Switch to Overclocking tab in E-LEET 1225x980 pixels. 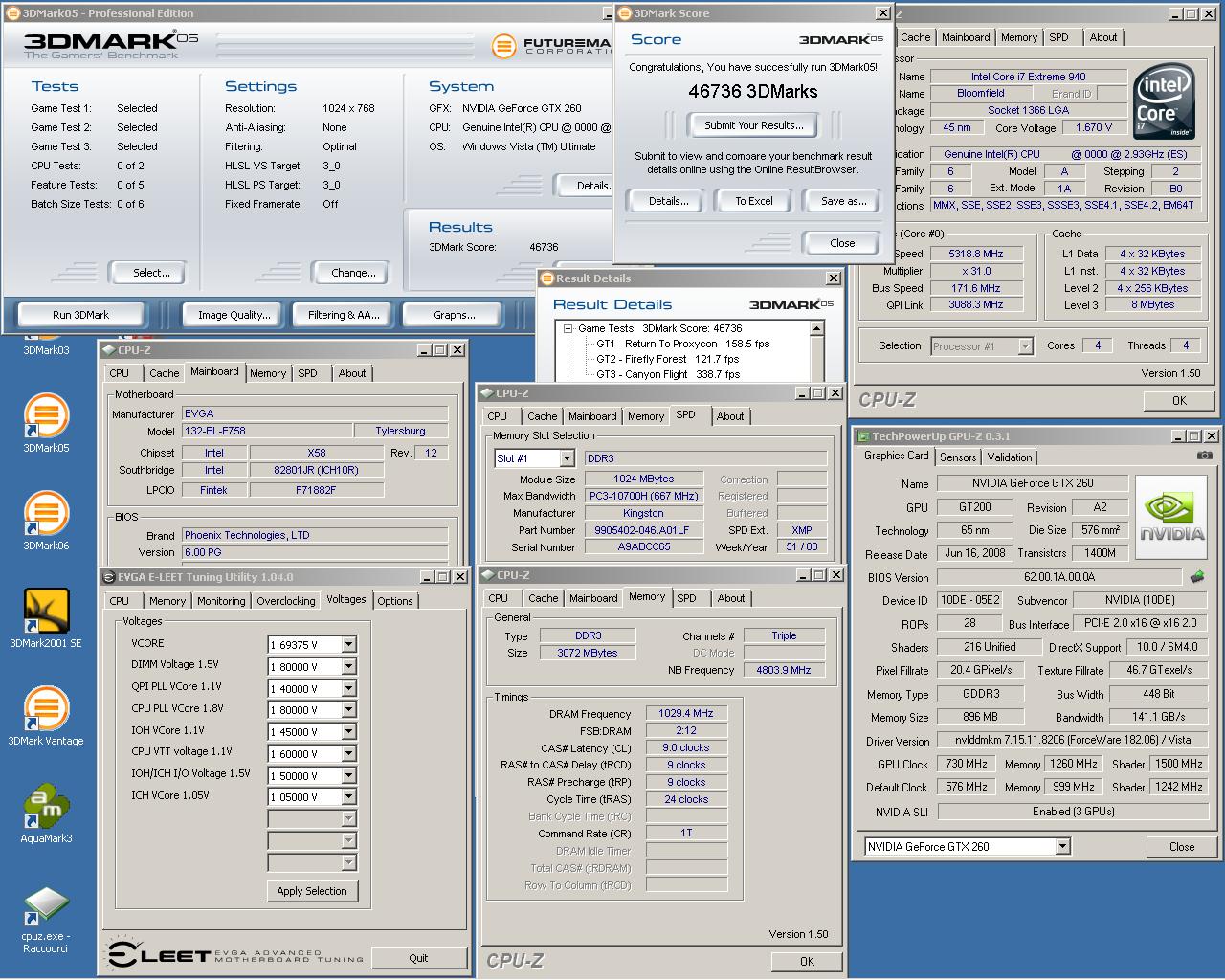(x=285, y=601)
